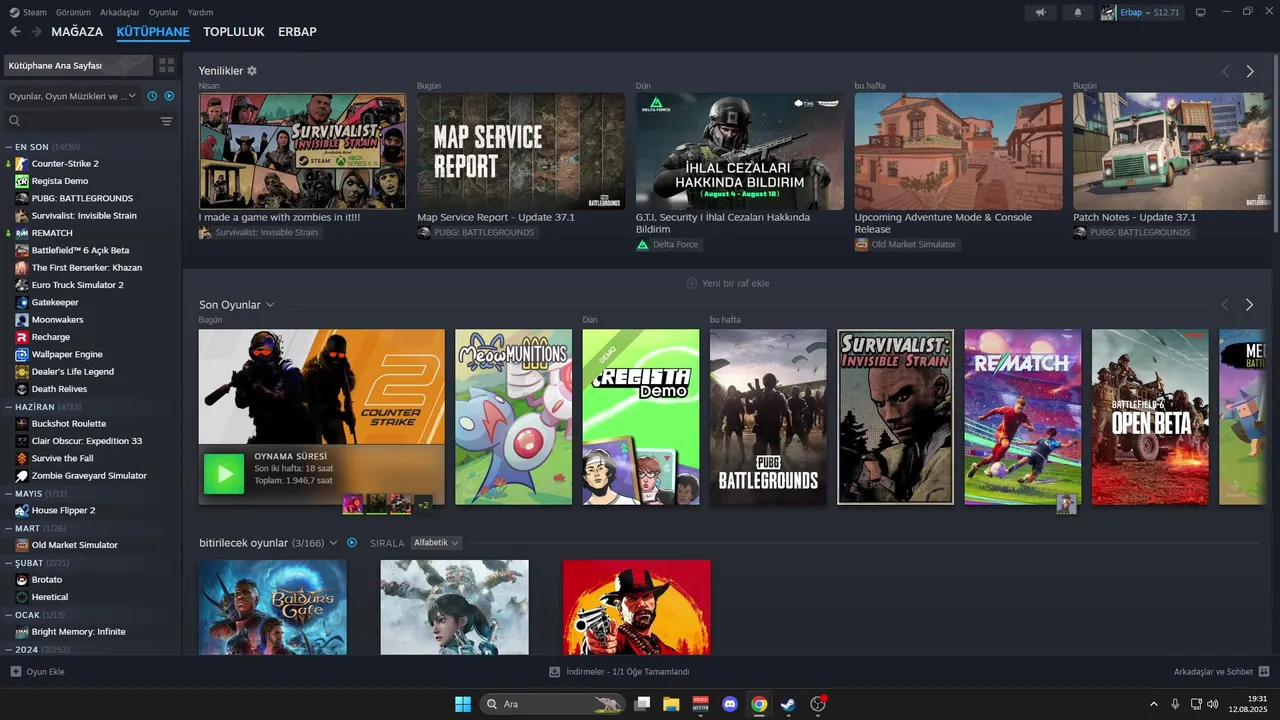Show more friends playing +2 badge
The image size is (1280, 720).
point(423,505)
